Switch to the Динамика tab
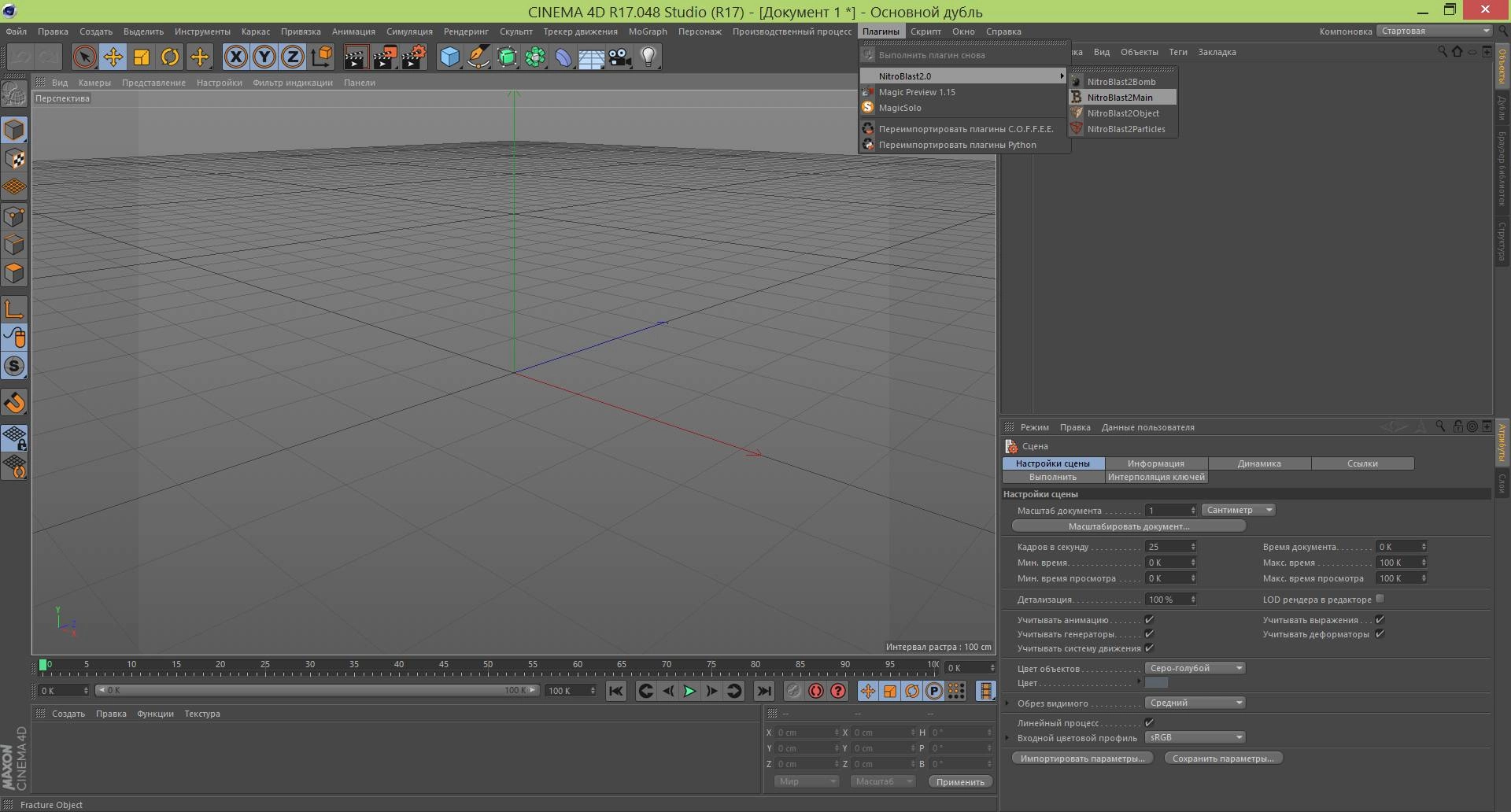Viewport: 1511px width, 812px height. click(1259, 463)
